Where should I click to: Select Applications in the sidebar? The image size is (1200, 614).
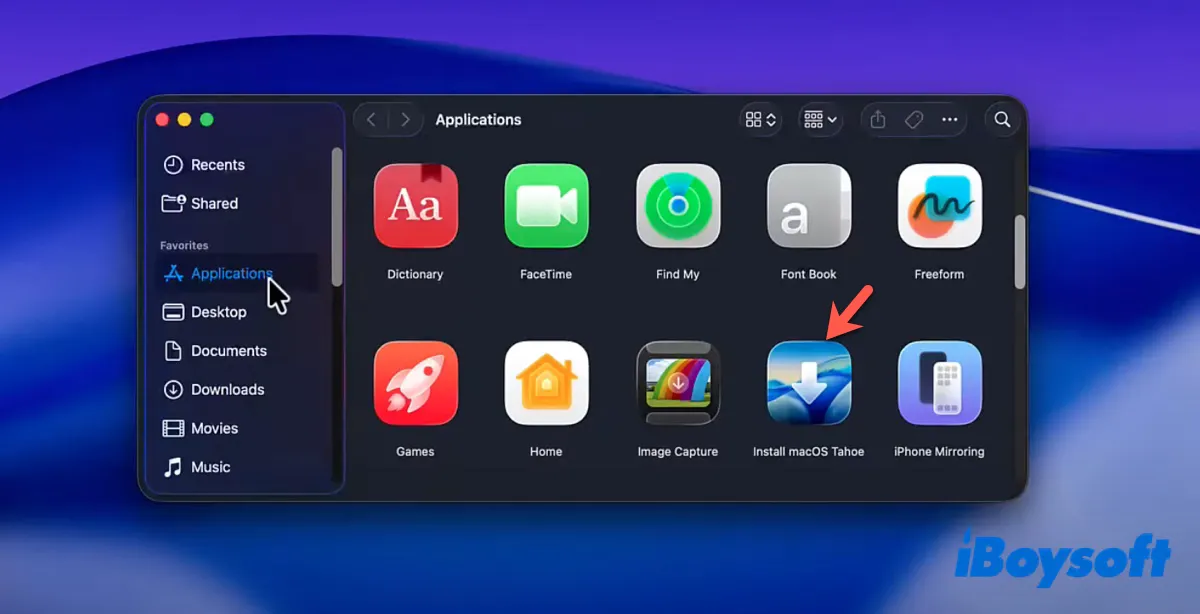click(238, 273)
